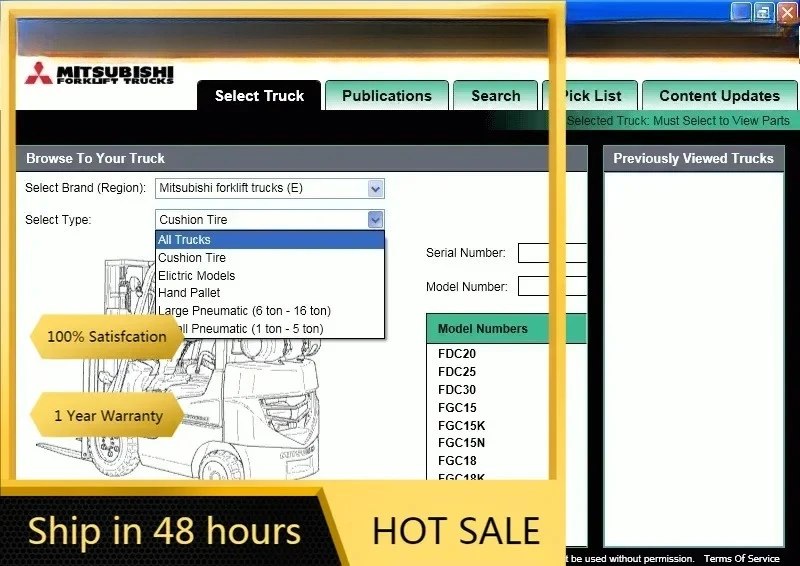800x566 pixels.
Task: Select model FDC30 in Model Numbers
Action: [457, 389]
